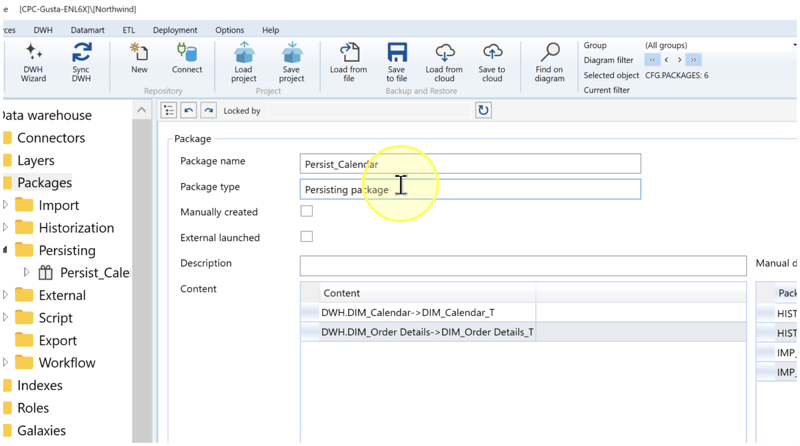This screenshot has width=800, height=446.
Task: Open the DWH menu
Action: click(x=43, y=30)
